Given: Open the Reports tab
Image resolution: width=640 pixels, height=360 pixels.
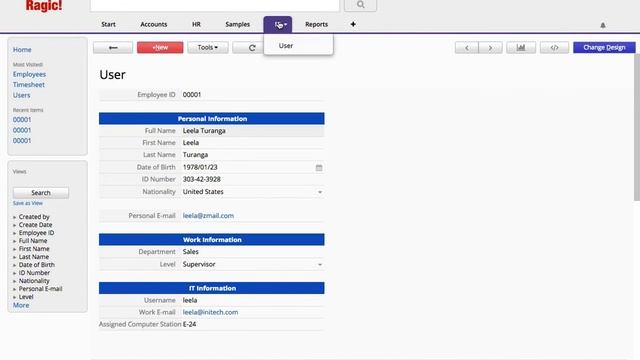Looking at the screenshot, I should click(316, 24).
